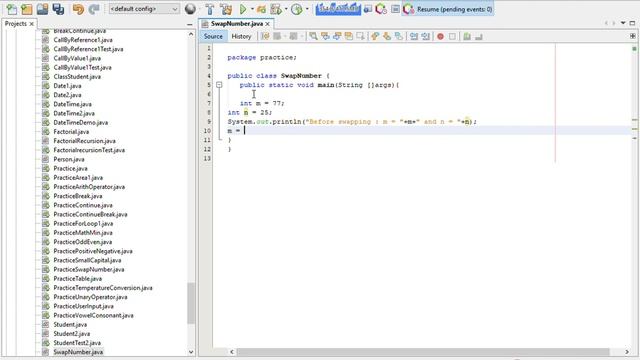Collapse the main method code fold
Image resolution: width=640 pixels, height=360 pixels.
pyautogui.click(x=219, y=85)
